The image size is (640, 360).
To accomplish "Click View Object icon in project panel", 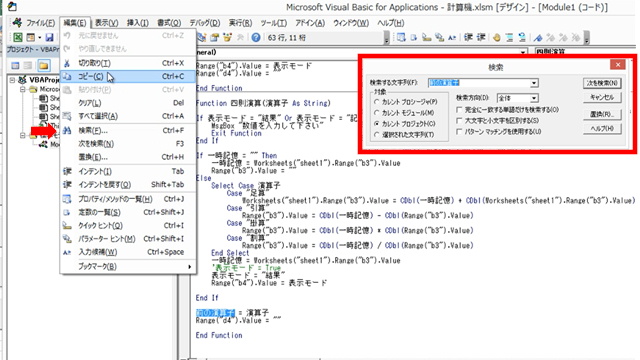I will pyautogui.click(x=28, y=65).
